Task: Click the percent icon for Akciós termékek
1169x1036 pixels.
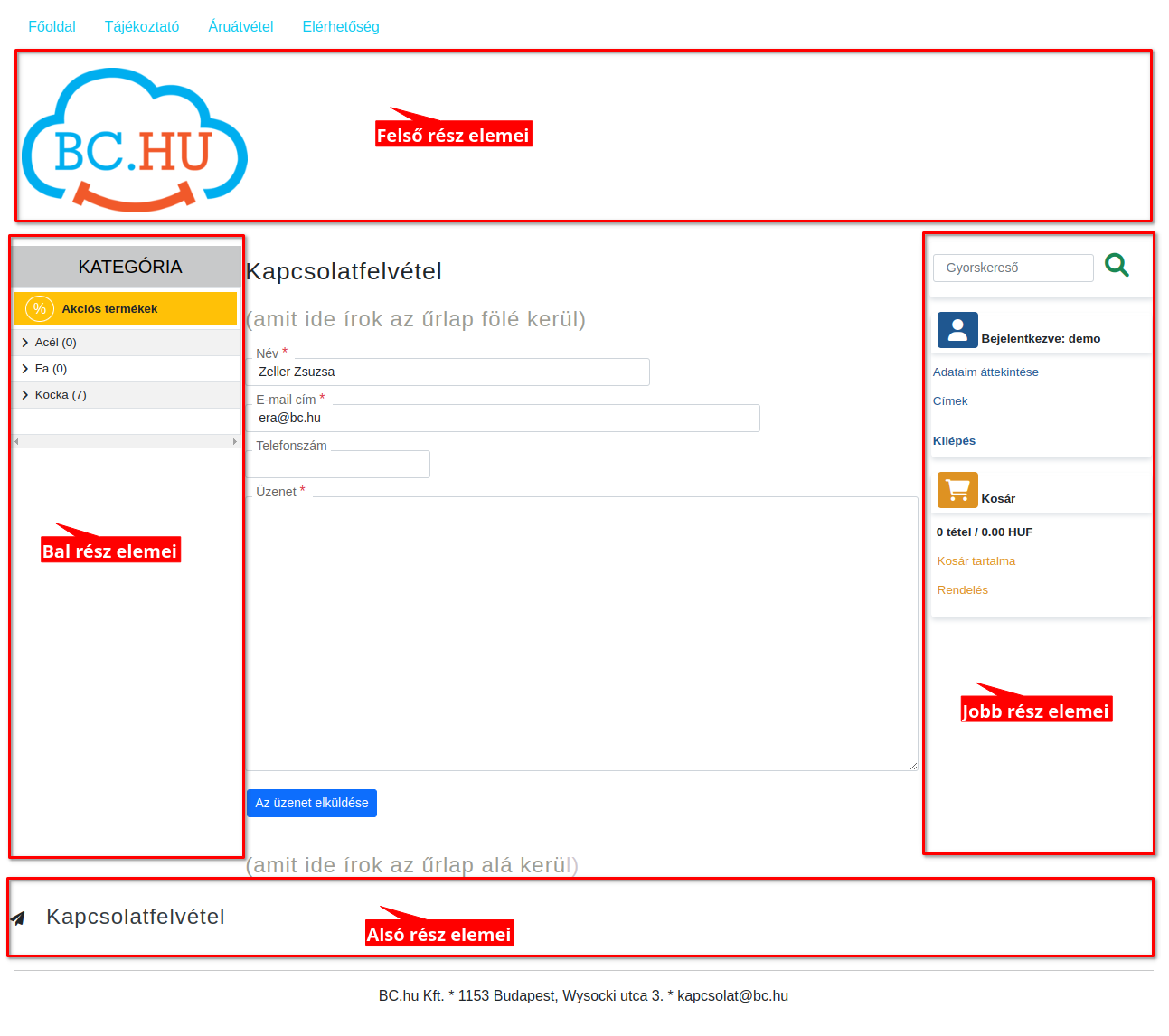Action: pyautogui.click(x=40, y=309)
